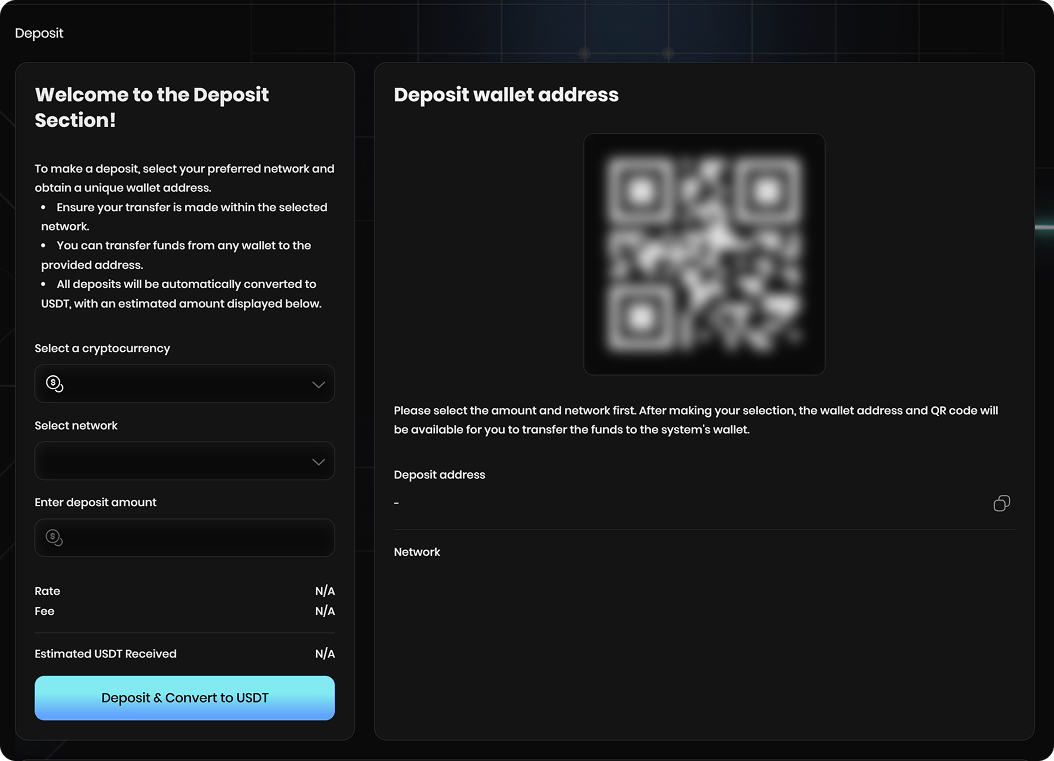Copy the deposit address using copy icon

click(x=1002, y=504)
